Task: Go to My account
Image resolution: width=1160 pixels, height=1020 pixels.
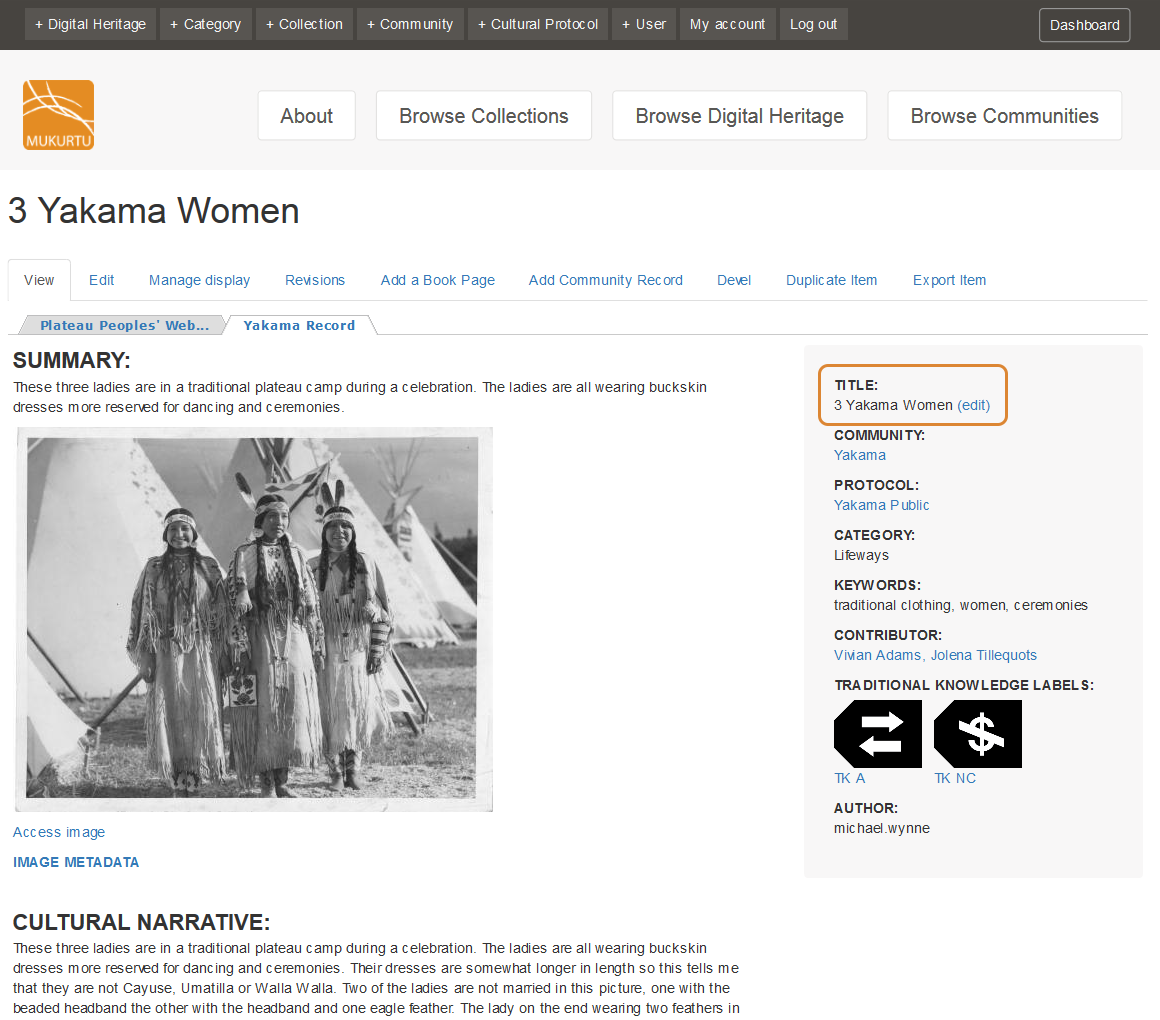Action: [x=727, y=24]
